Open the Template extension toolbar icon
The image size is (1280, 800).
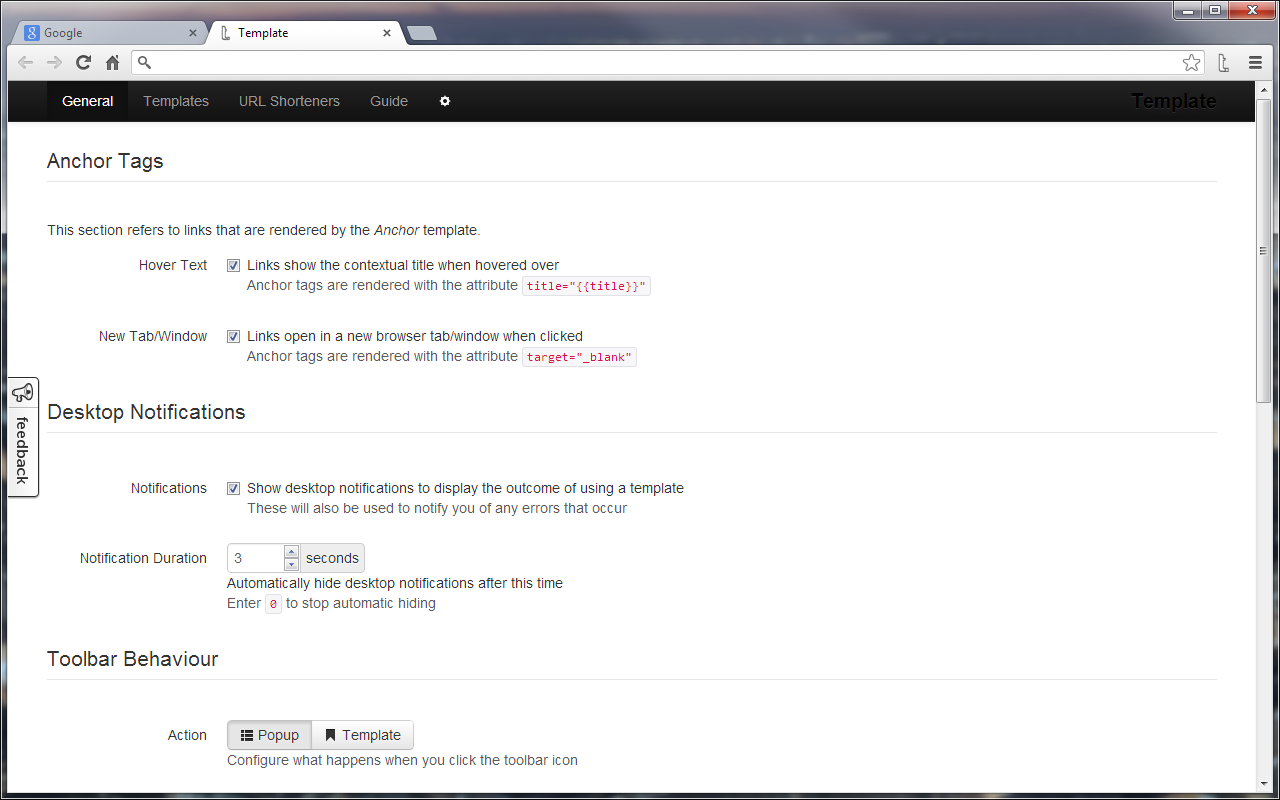tap(1224, 62)
